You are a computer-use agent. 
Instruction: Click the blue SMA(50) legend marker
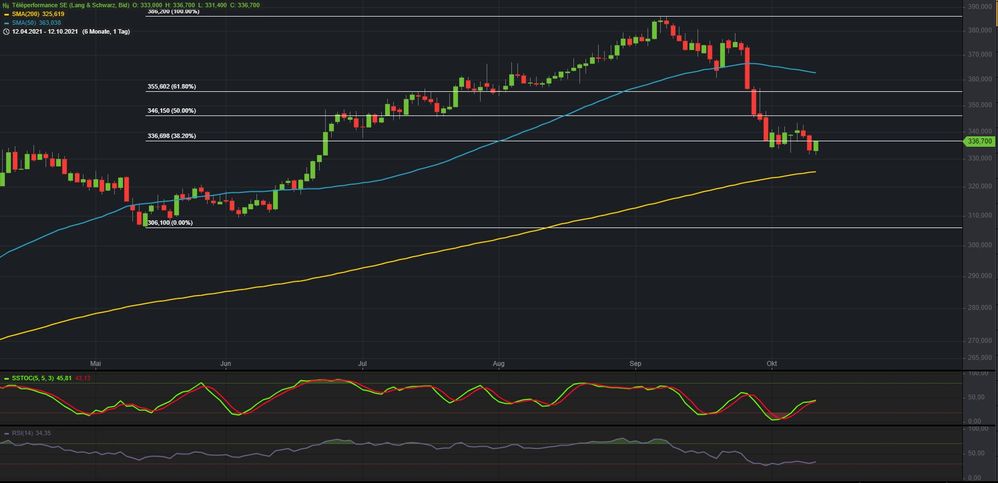[x=6, y=24]
